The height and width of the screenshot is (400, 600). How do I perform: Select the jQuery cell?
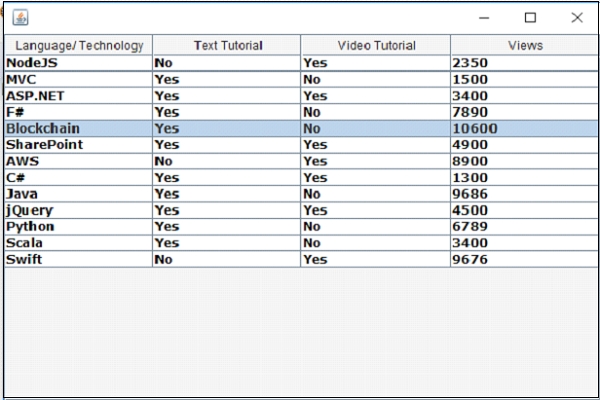78,210
